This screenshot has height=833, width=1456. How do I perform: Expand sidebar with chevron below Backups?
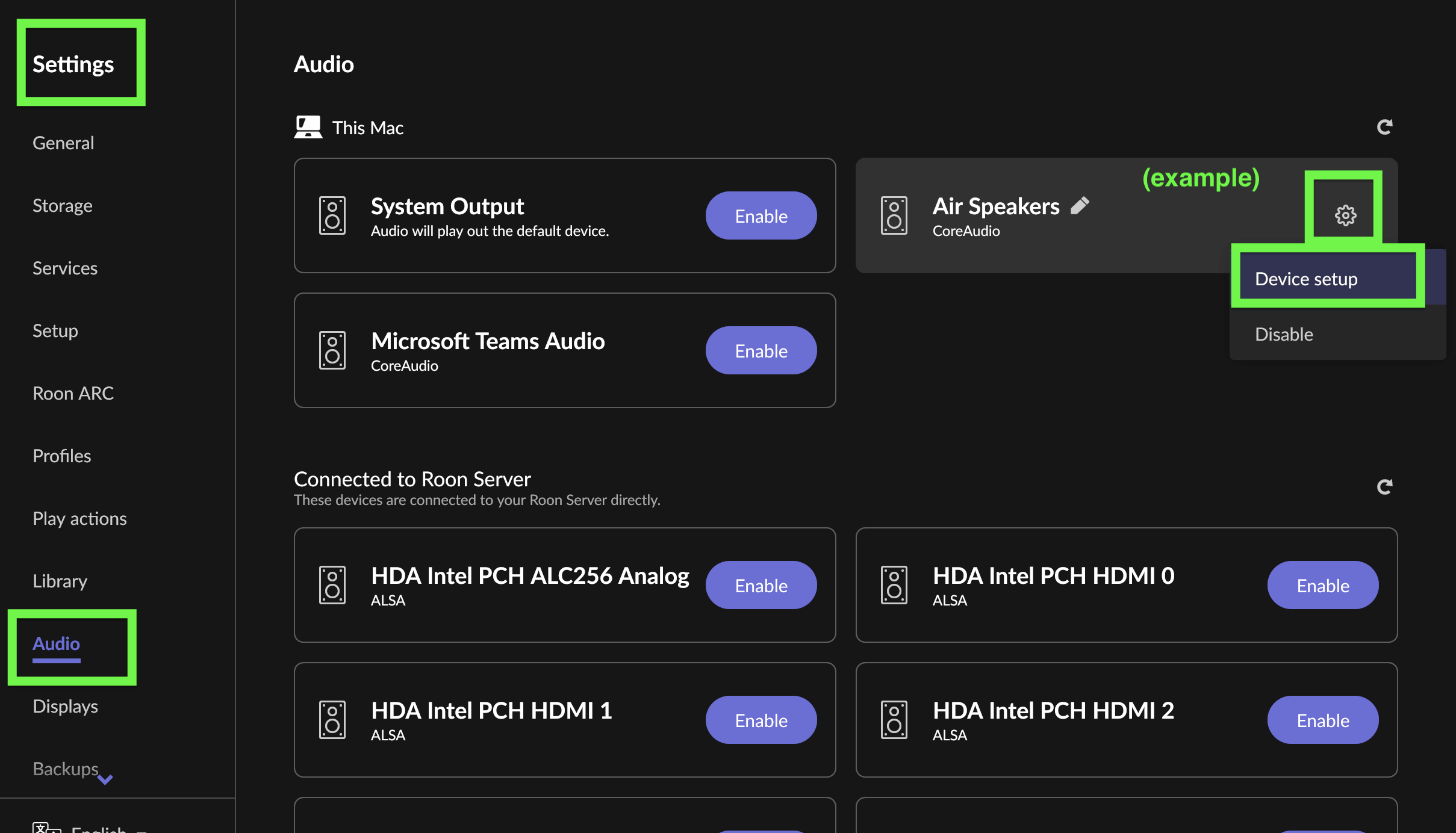105,780
